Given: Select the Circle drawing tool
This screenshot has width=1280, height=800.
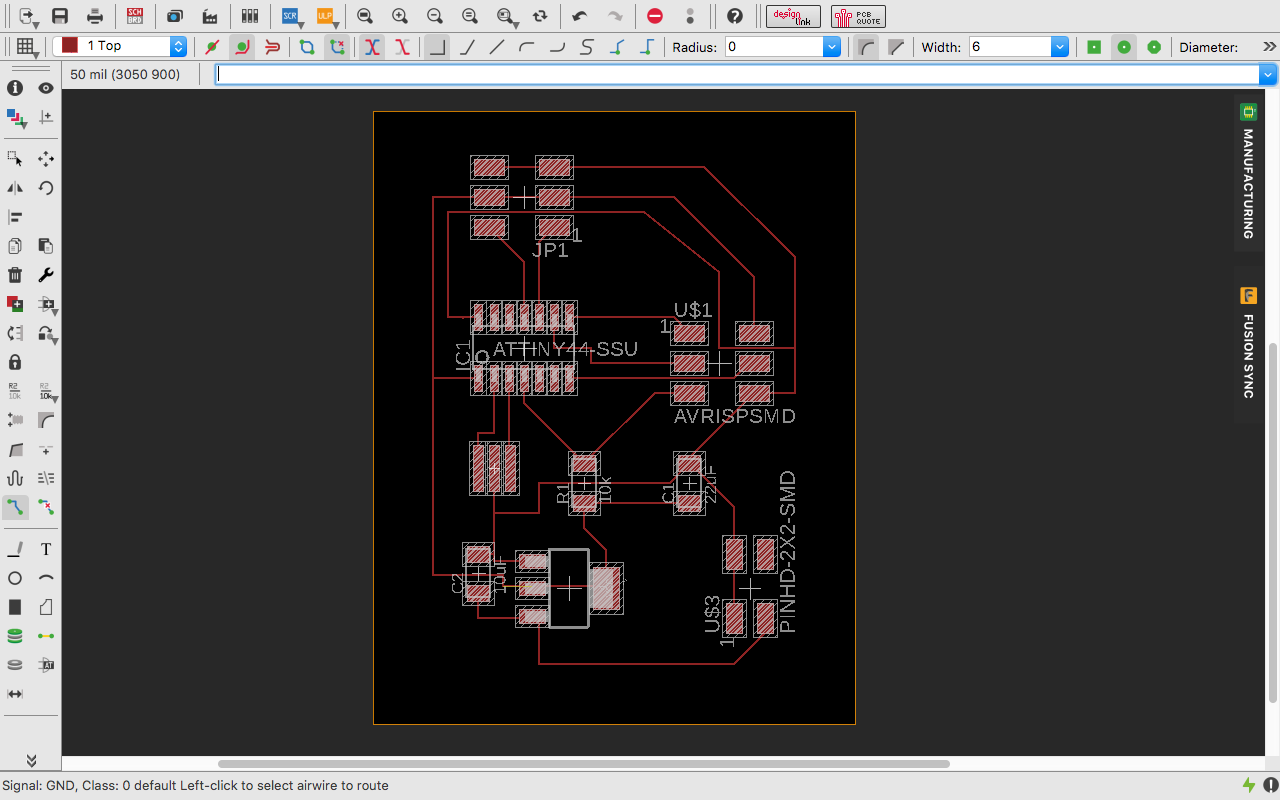Looking at the screenshot, I should coord(15,578).
